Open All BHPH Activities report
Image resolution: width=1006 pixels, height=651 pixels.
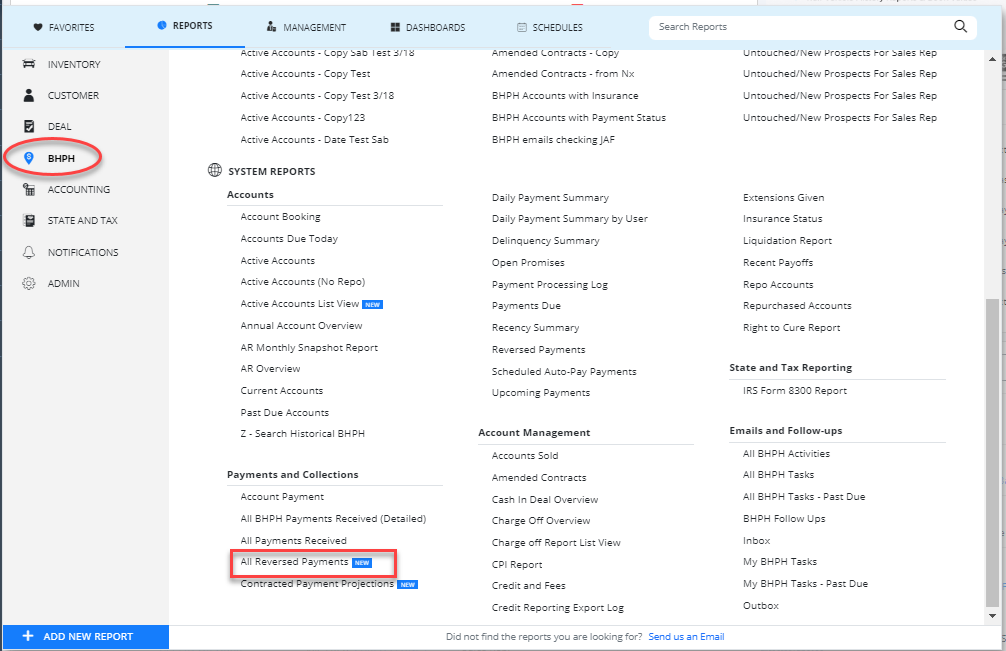click(x=787, y=453)
